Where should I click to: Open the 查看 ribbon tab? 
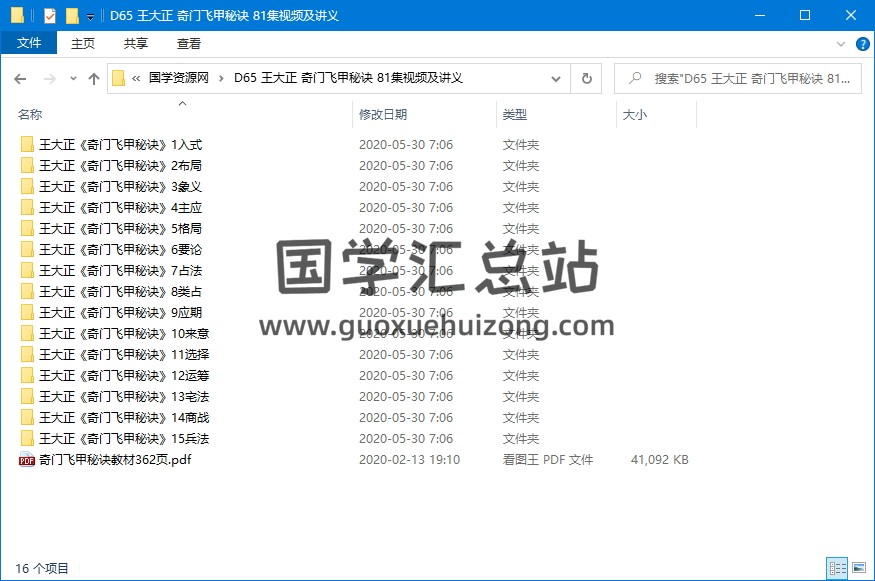click(189, 44)
